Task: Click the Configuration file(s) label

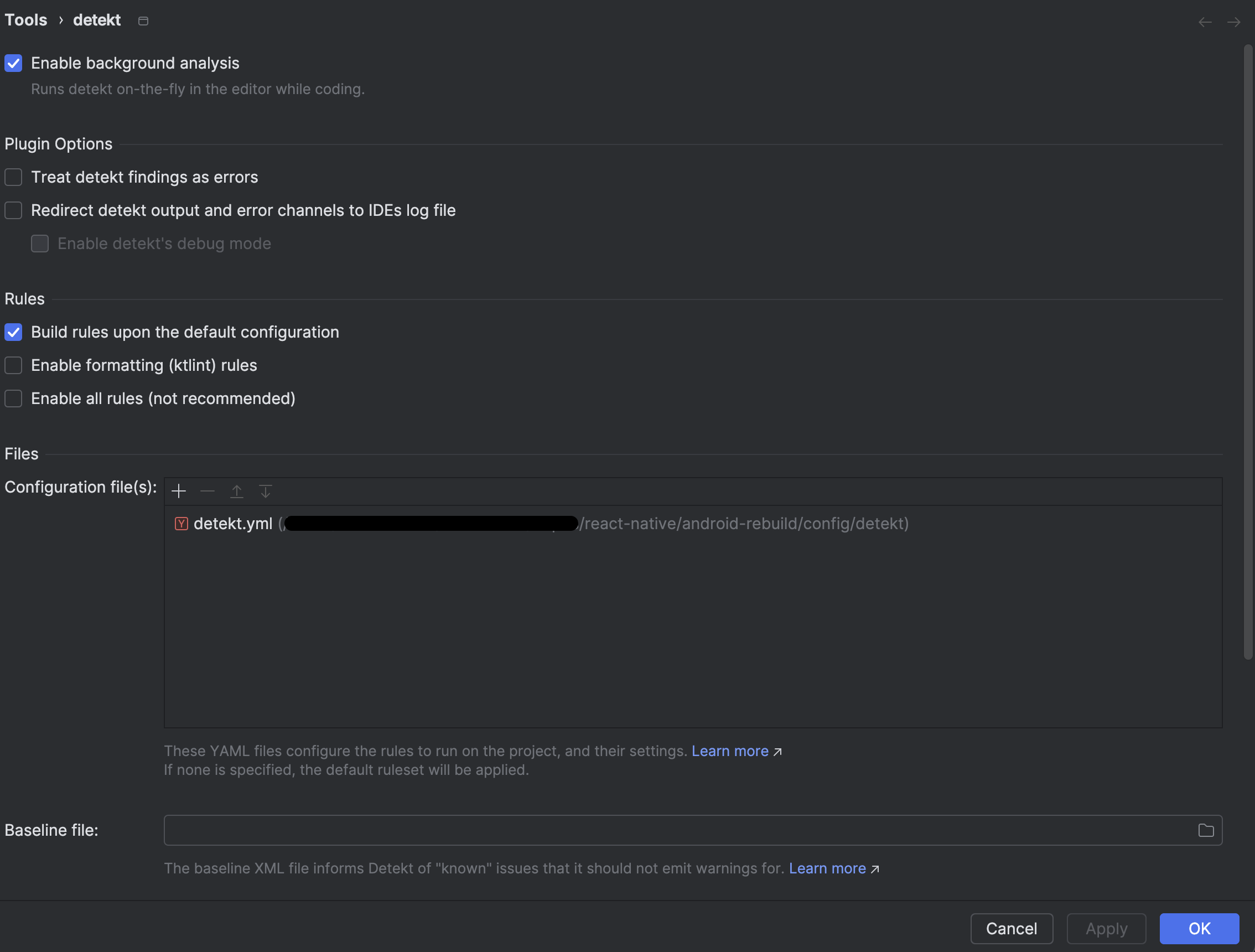Action: click(81, 488)
